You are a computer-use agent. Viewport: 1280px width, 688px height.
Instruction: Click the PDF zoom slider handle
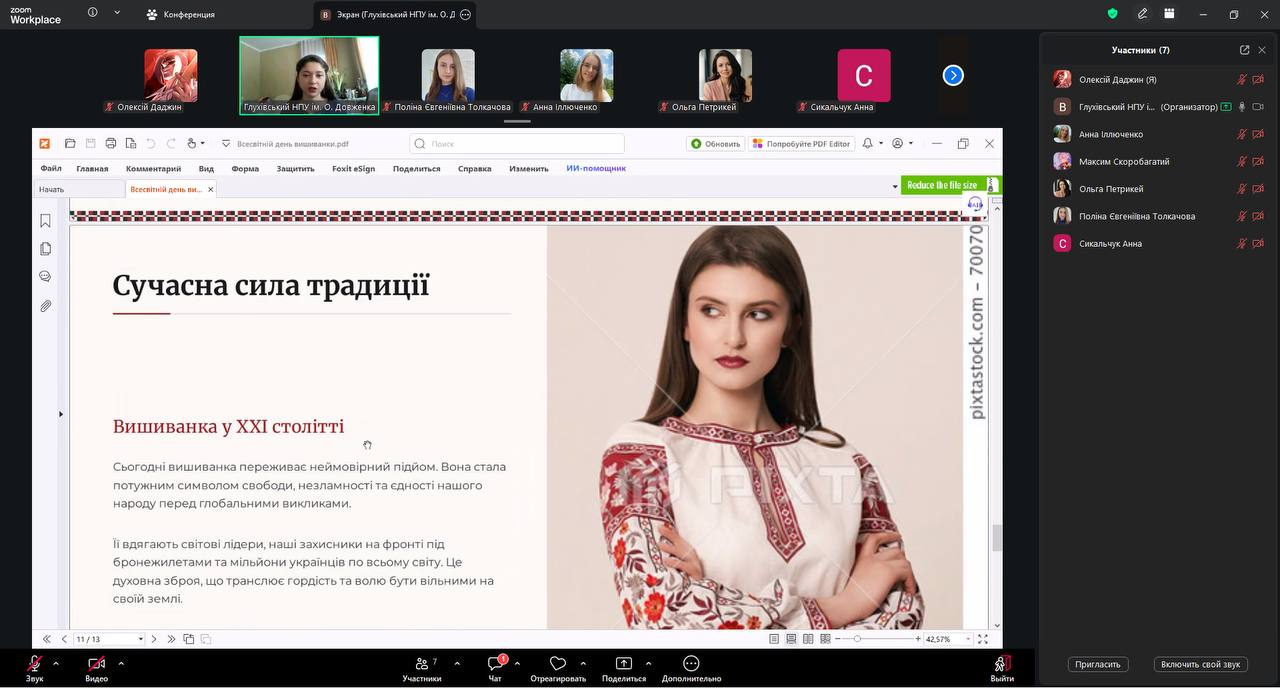(857, 639)
